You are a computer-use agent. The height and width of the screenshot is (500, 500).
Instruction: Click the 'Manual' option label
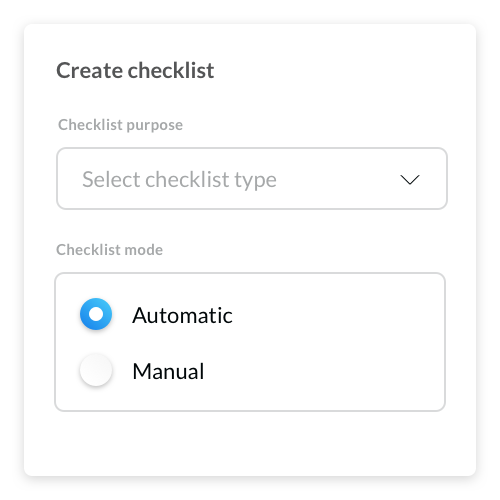point(168,371)
